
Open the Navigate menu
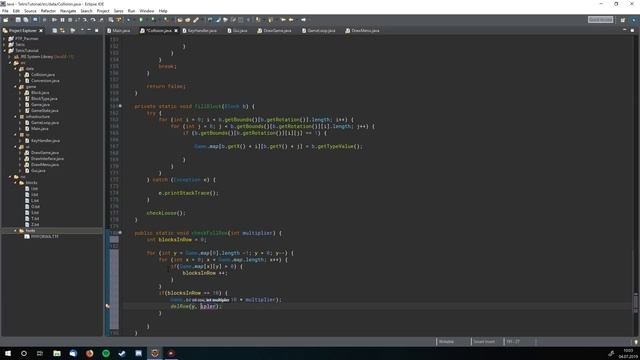(x=68, y=11)
